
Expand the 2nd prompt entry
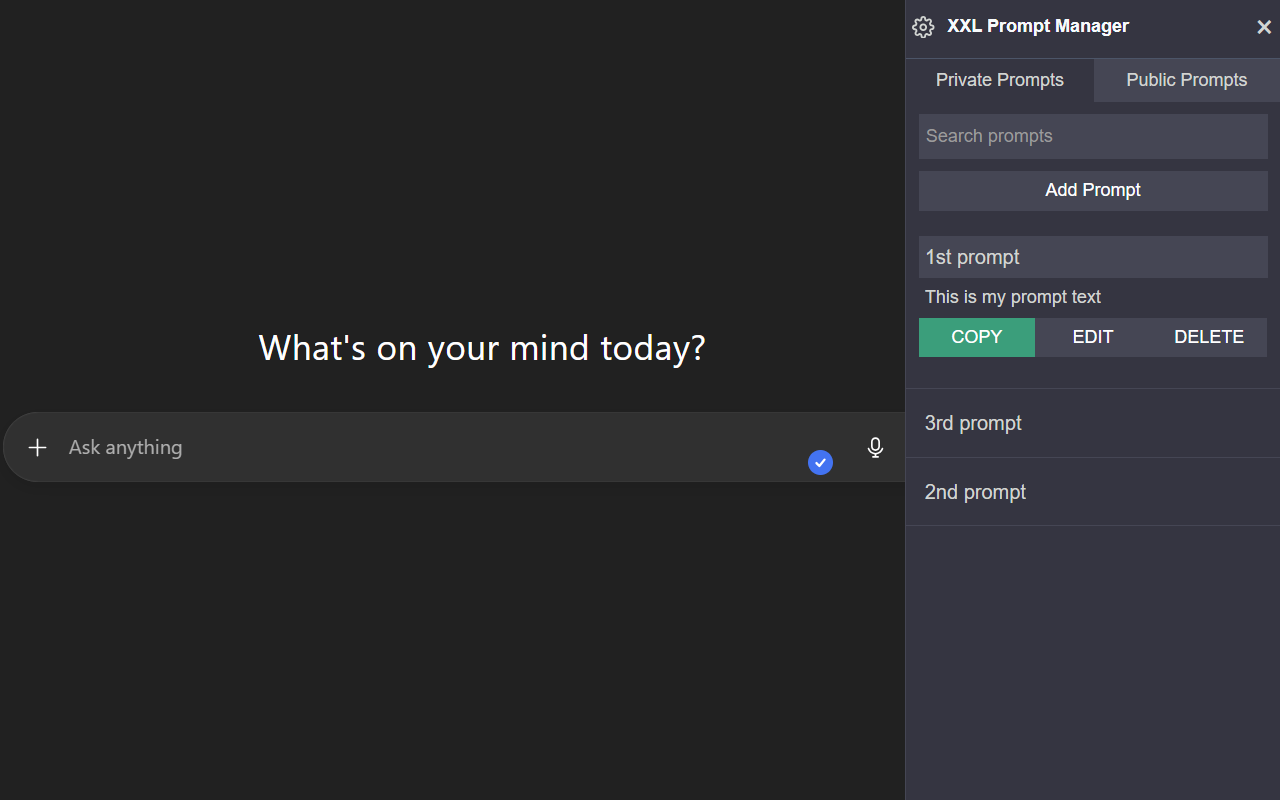1092,491
